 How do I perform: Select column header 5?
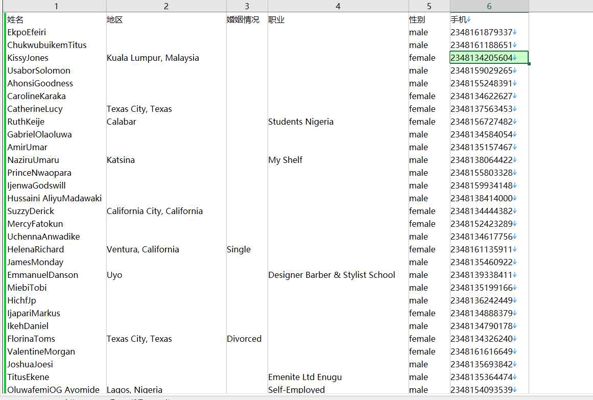point(429,6)
